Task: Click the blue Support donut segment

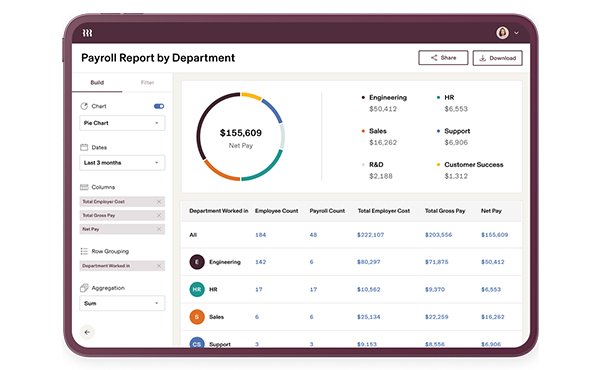Action: pos(274,109)
